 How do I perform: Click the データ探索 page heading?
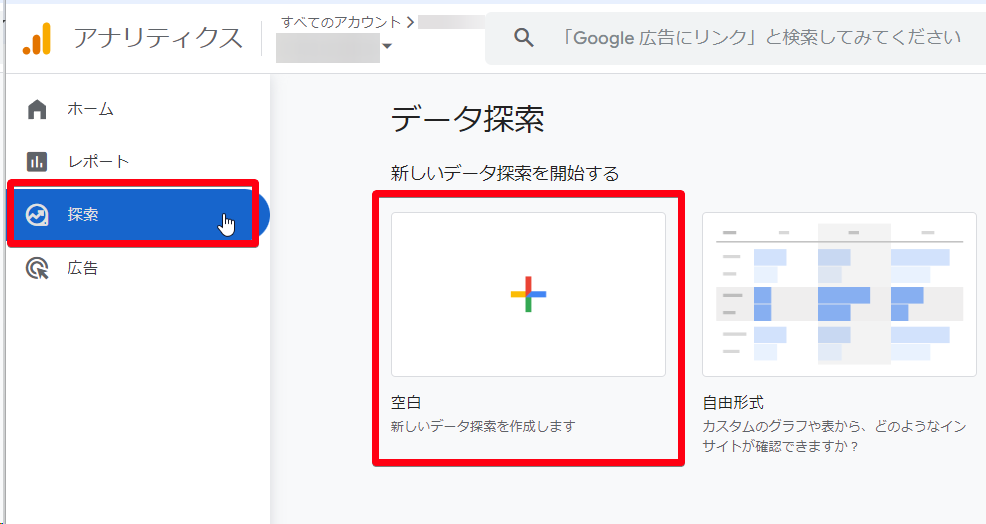pyautogui.click(x=467, y=119)
